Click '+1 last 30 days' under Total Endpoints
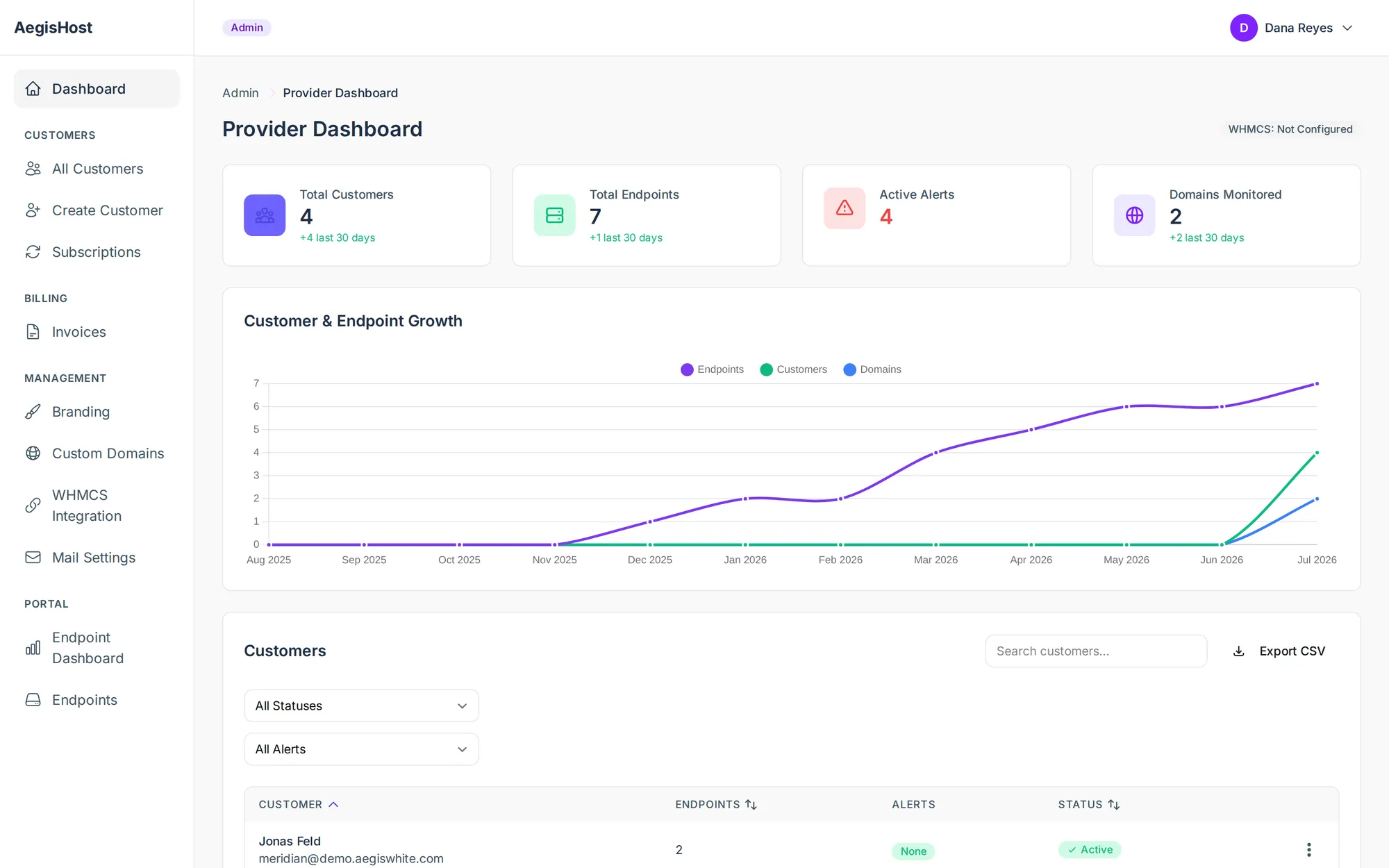1389x868 pixels. [x=626, y=238]
